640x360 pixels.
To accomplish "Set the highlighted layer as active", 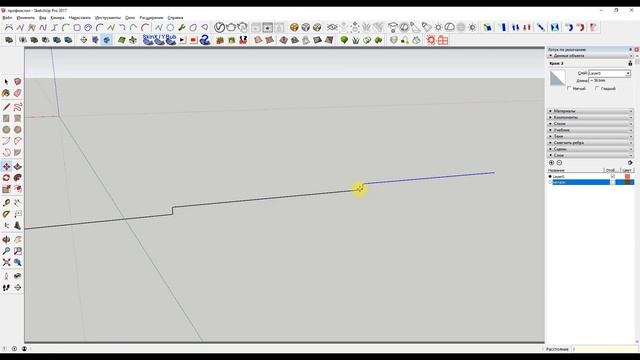I will 550,182.
